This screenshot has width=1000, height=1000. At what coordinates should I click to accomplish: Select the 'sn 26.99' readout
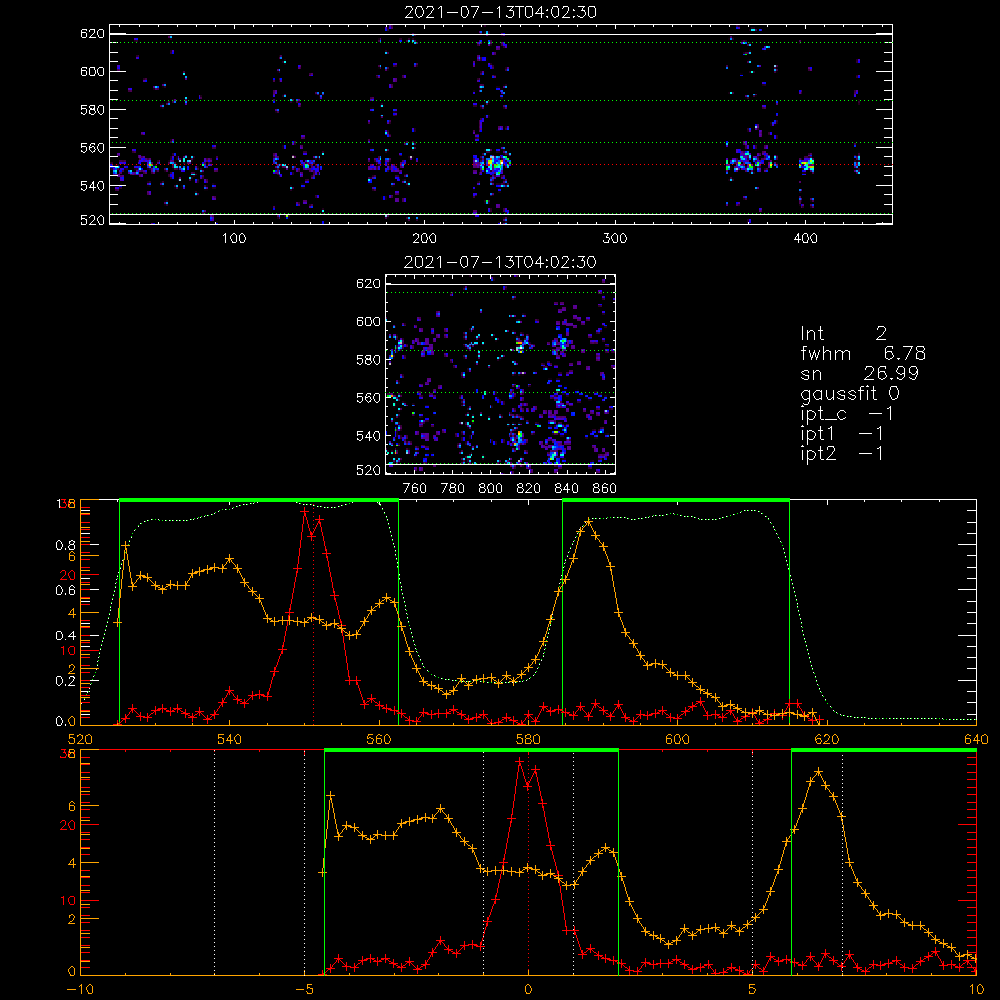(x=859, y=373)
